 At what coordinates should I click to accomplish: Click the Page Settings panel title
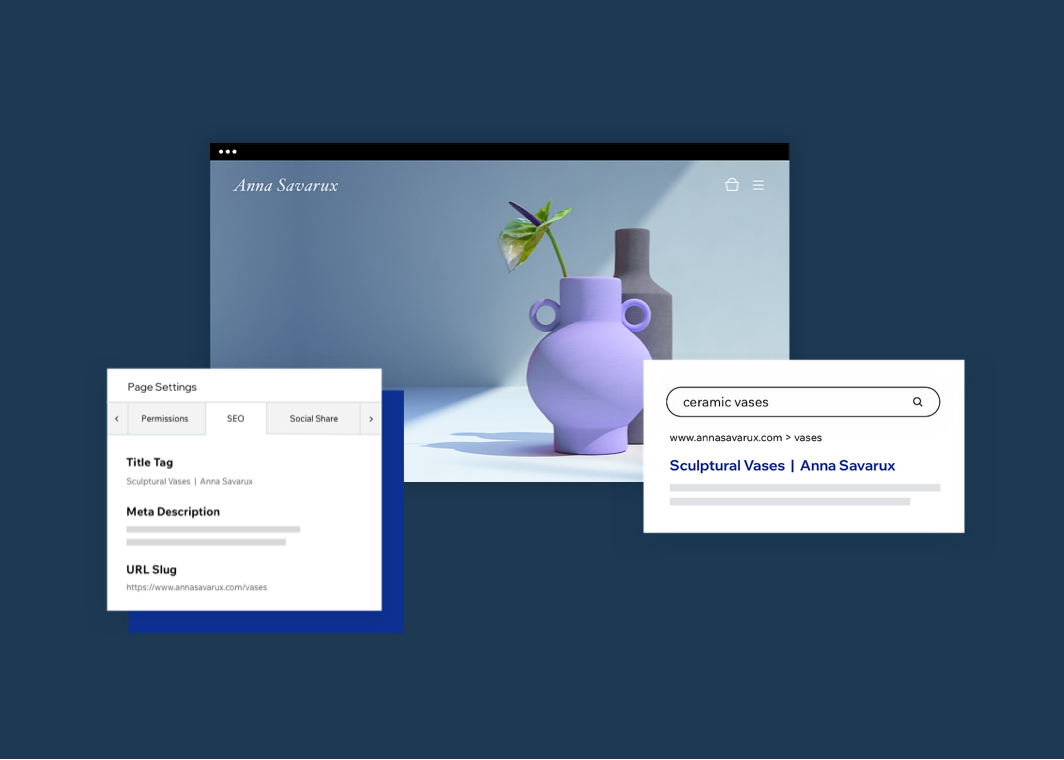point(162,387)
